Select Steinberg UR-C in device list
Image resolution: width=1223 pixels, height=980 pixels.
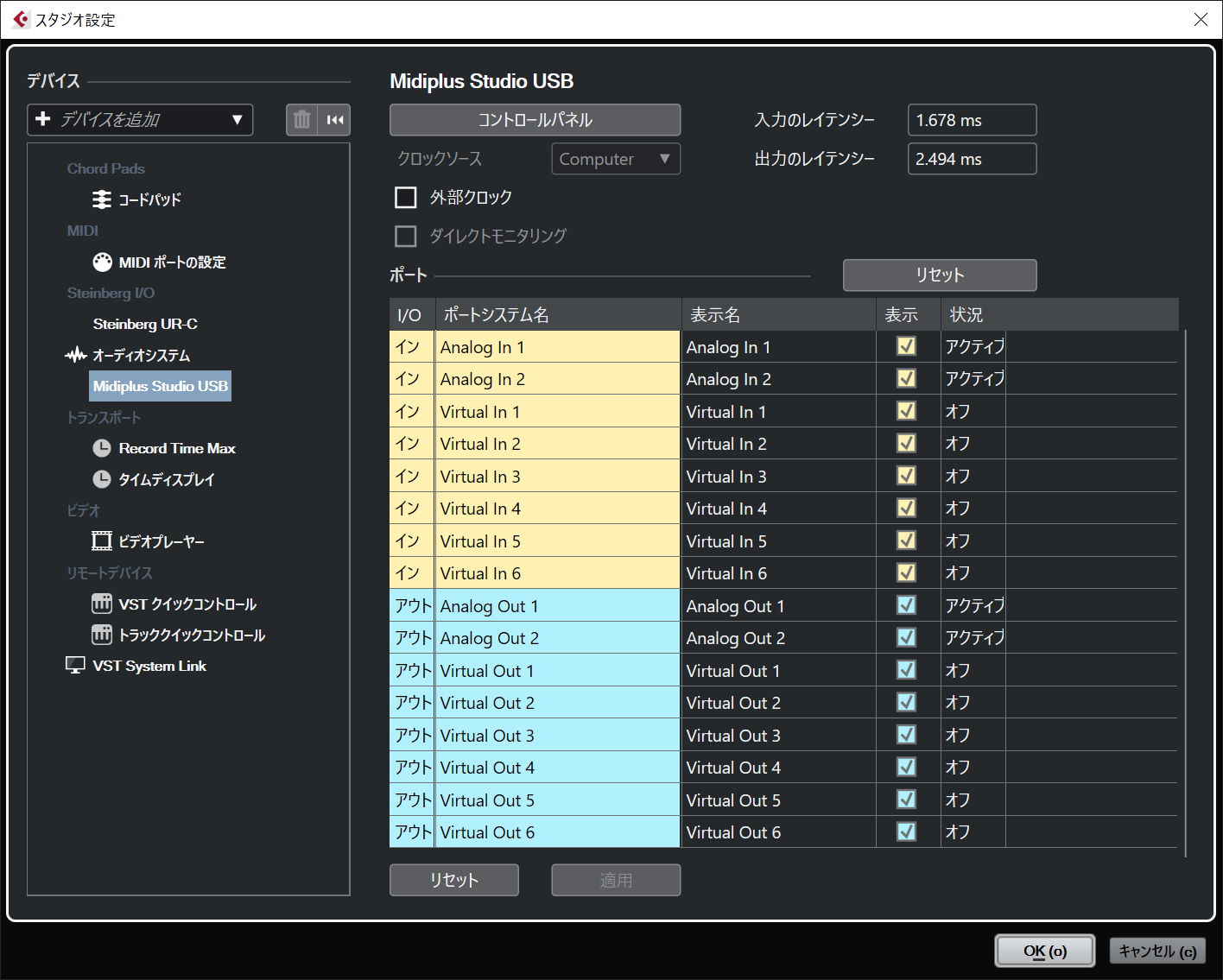[145, 324]
